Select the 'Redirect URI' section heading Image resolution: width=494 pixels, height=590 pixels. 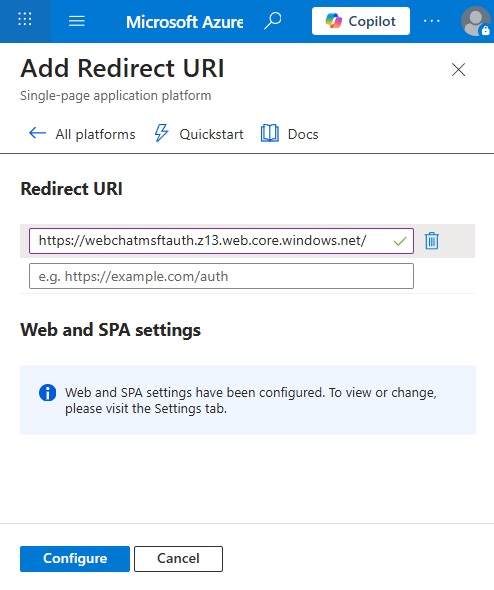tap(71, 189)
